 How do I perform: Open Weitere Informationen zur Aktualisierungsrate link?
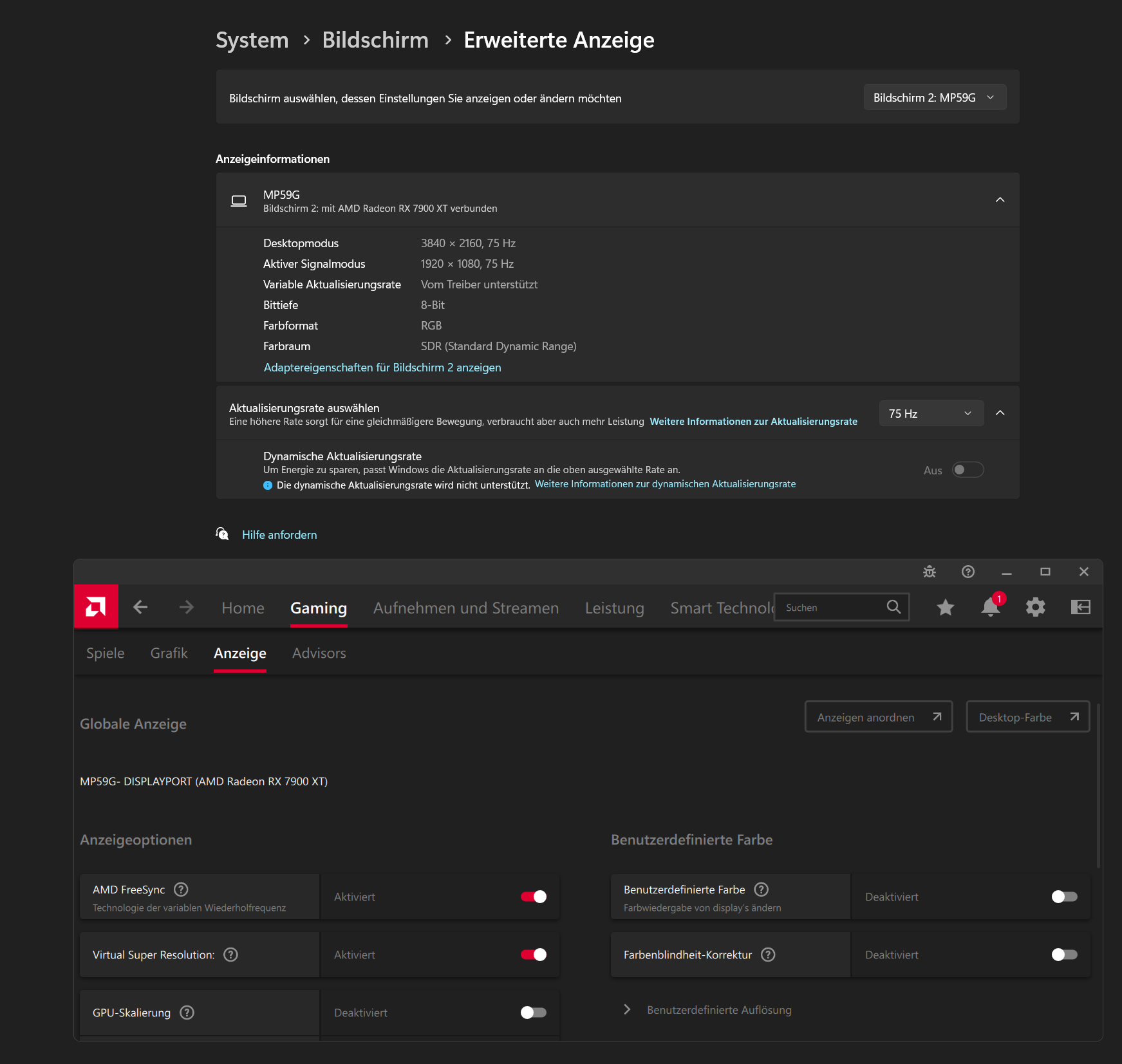click(x=754, y=422)
